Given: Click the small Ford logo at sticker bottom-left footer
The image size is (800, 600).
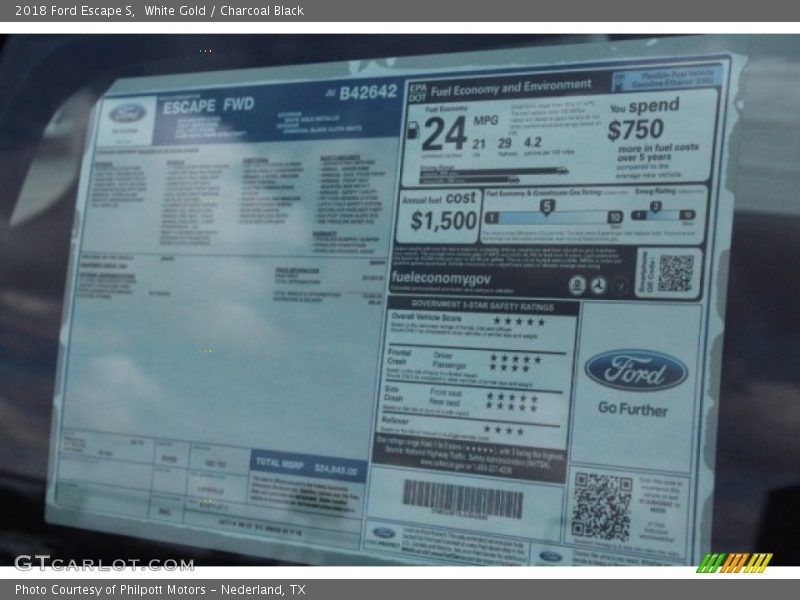Looking at the screenshot, I should pos(384,533).
